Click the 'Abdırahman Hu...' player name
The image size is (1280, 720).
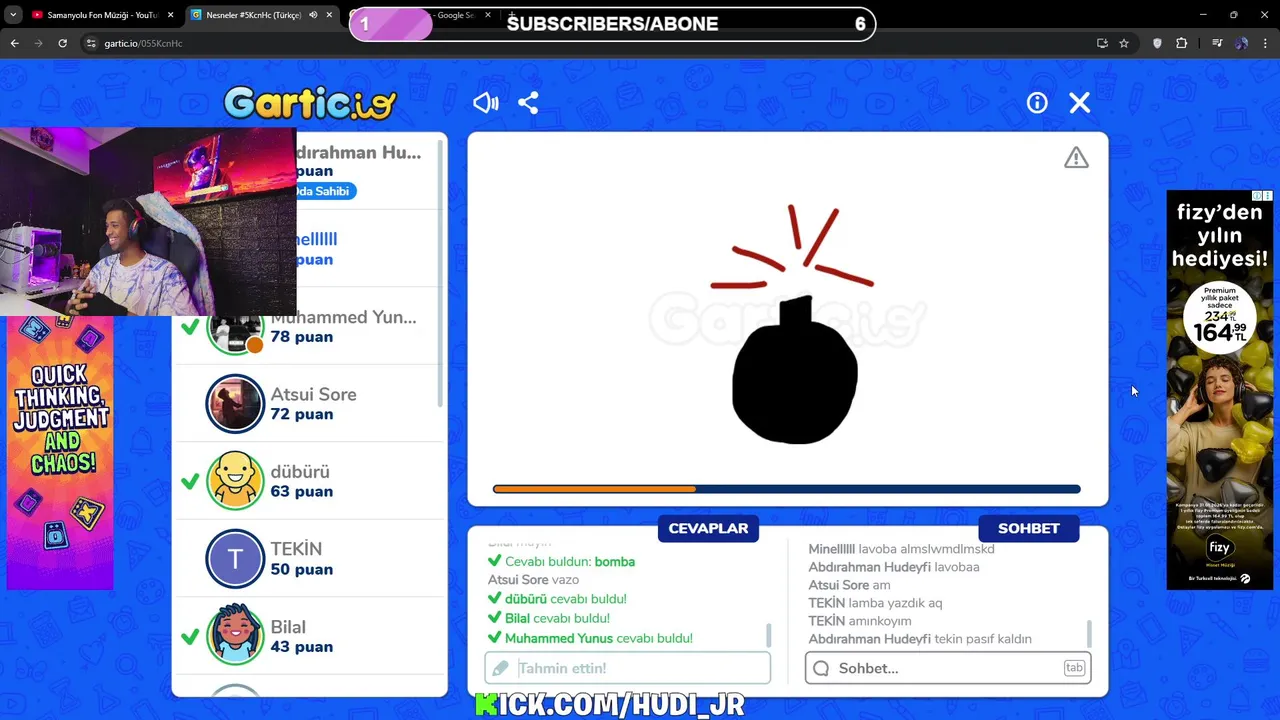click(x=359, y=152)
